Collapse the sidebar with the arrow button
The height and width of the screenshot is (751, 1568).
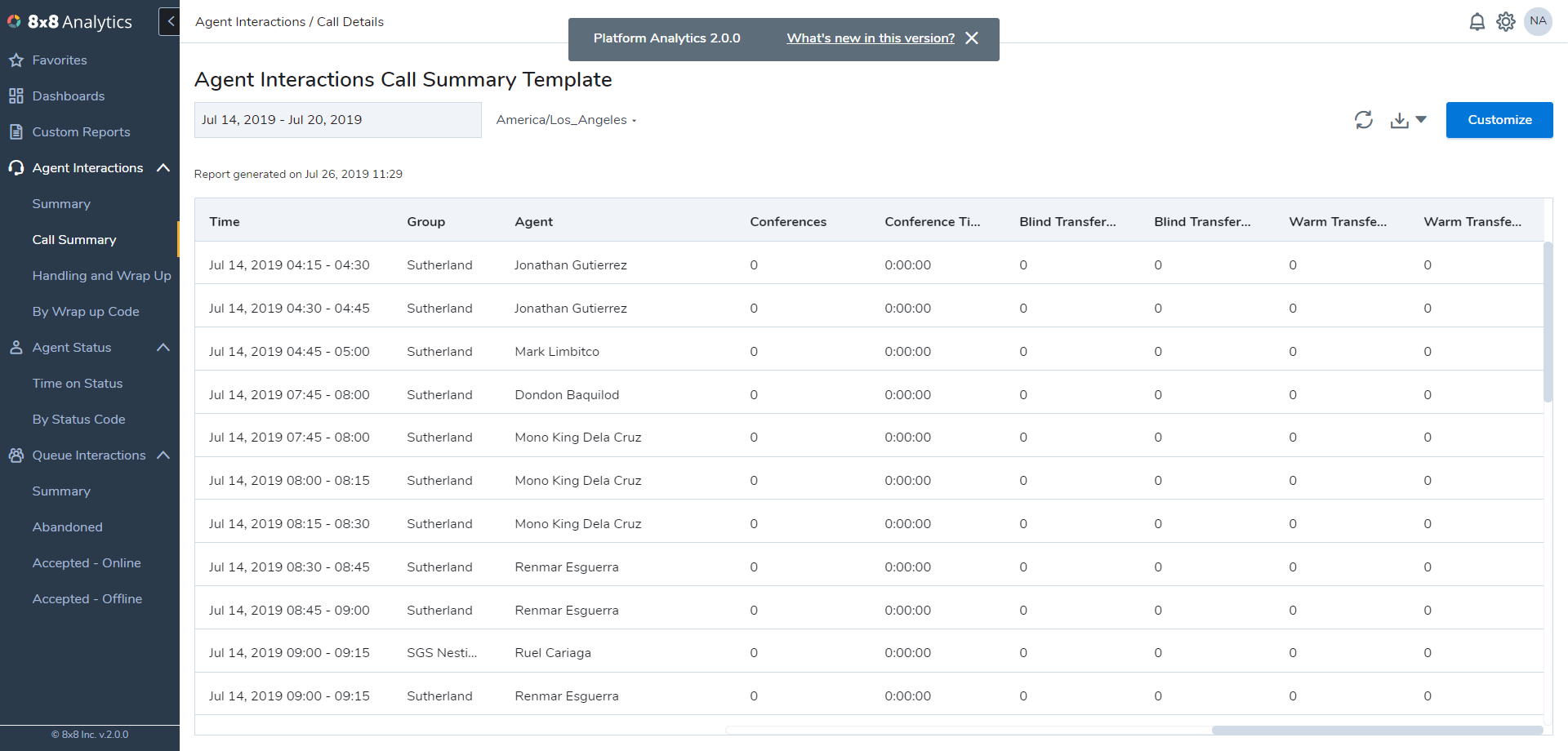(170, 21)
